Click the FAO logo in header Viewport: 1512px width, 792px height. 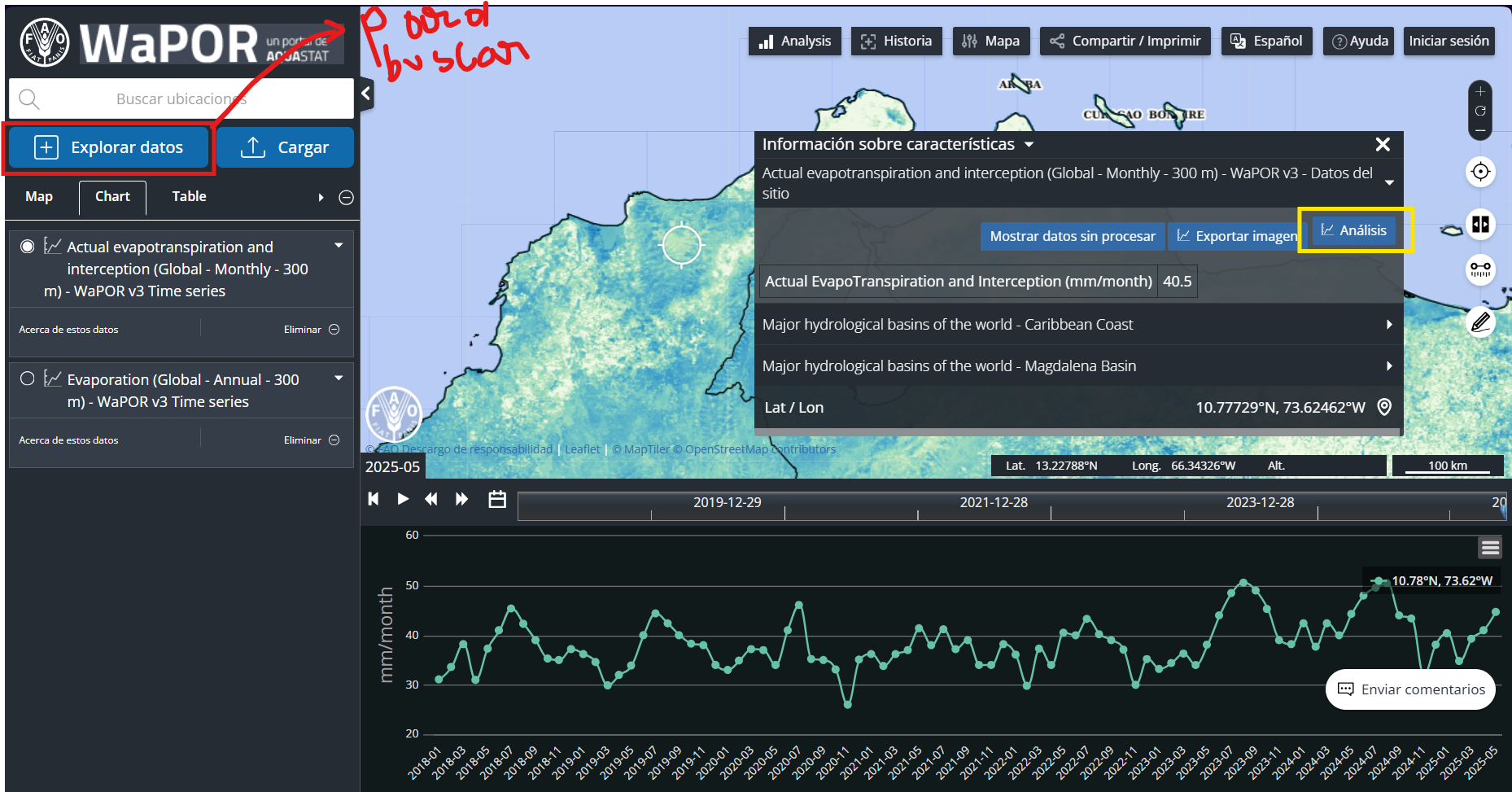click(45, 42)
